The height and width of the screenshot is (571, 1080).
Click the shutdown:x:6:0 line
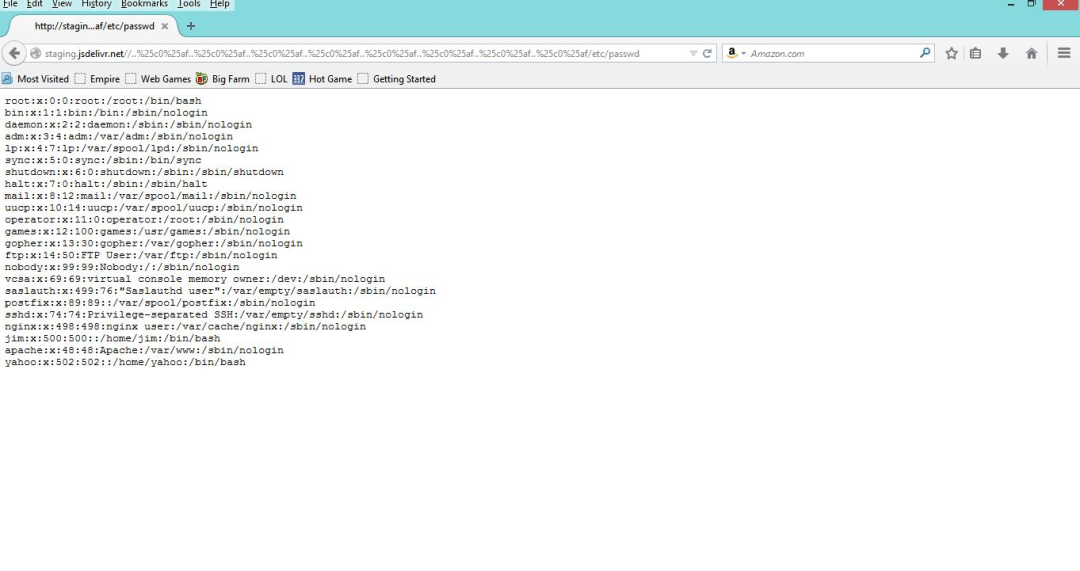tap(144, 172)
